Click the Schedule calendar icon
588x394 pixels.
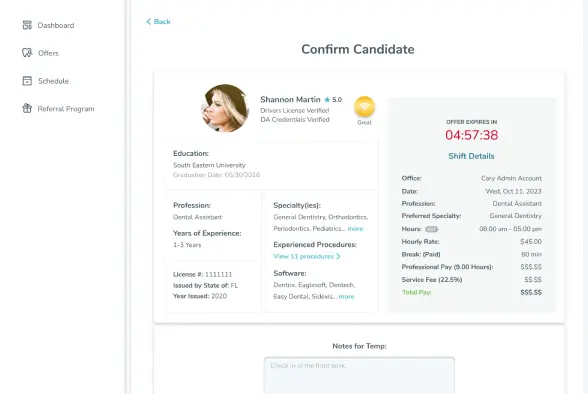[x=27, y=81]
